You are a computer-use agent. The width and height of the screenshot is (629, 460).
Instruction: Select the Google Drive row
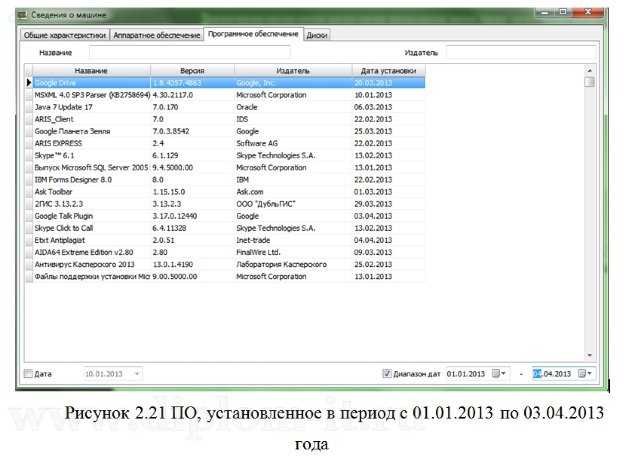click(229, 83)
